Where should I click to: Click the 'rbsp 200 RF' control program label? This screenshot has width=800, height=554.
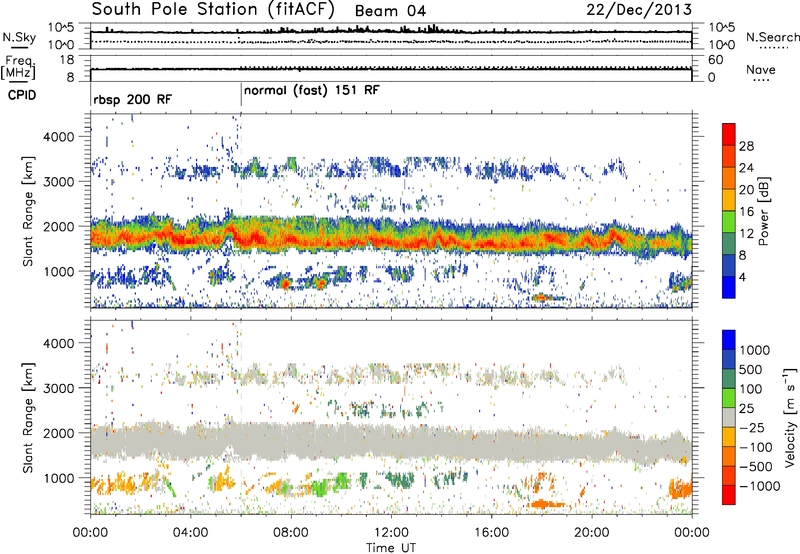[133, 99]
